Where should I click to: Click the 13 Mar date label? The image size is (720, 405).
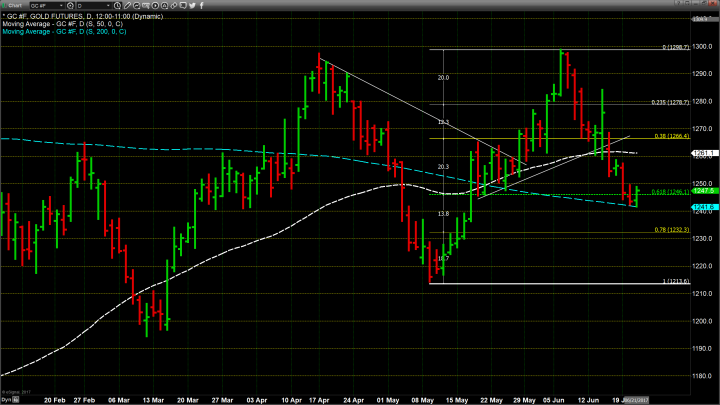(x=153, y=400)
